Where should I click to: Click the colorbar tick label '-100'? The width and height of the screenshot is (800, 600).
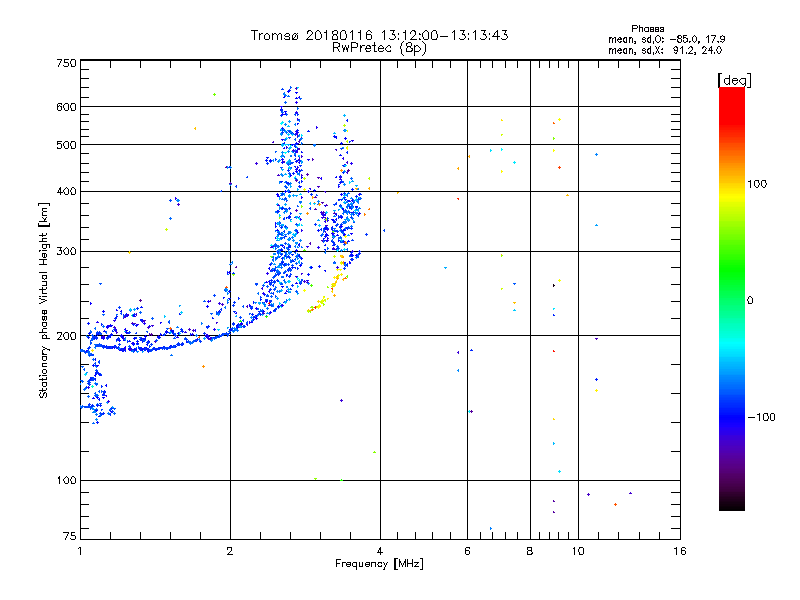coord(762,417)
